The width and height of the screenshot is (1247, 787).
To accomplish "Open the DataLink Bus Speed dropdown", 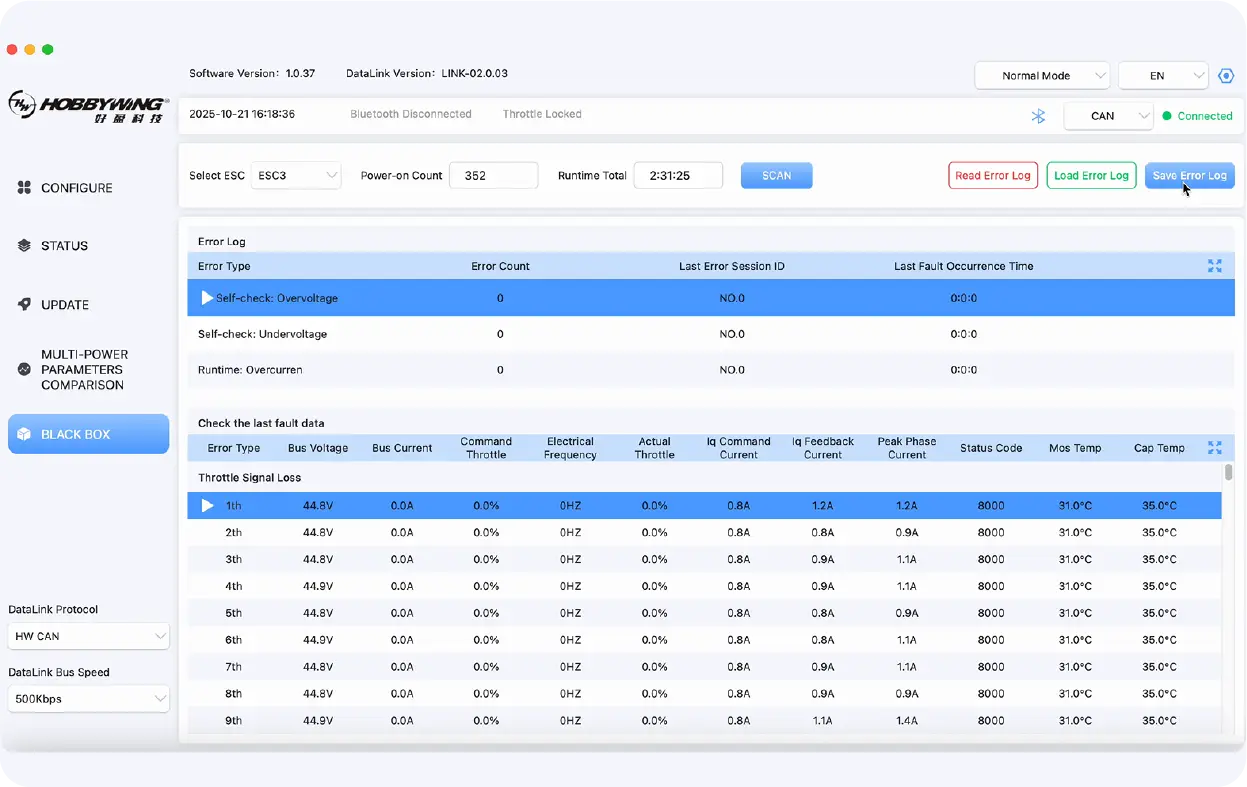I will [x=88, y=699].
